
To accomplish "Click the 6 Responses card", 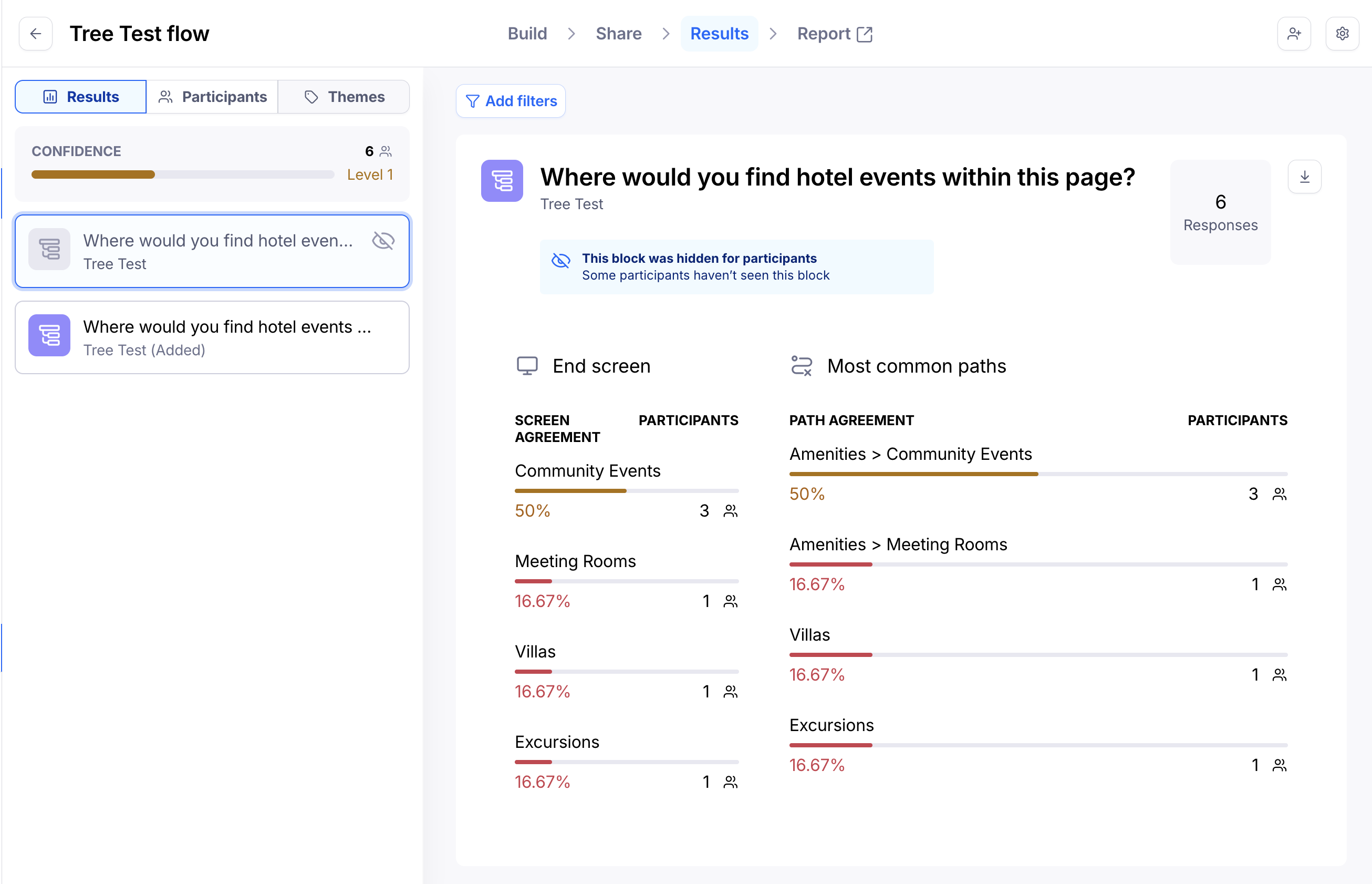I will pos(1220,212).
